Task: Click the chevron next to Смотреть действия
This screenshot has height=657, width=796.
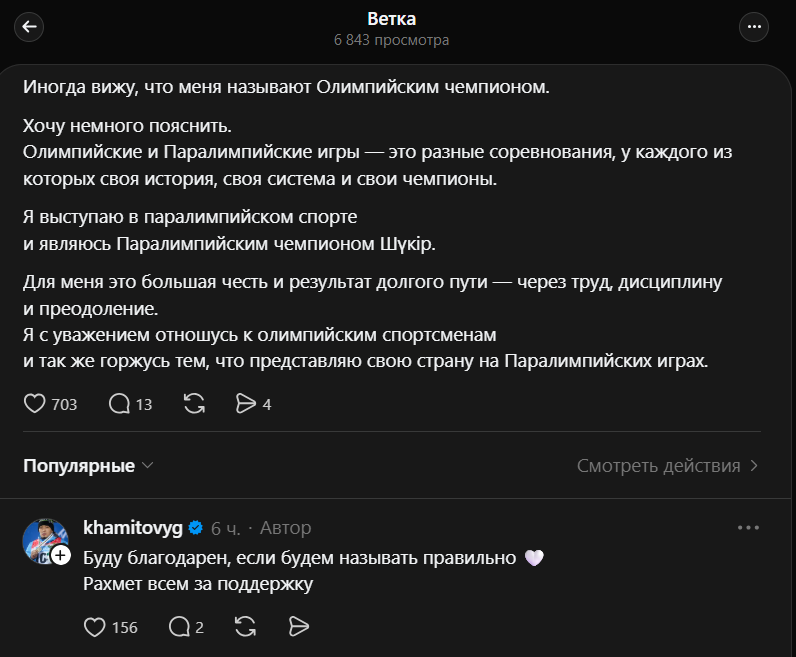Action: tap(754, 466)
